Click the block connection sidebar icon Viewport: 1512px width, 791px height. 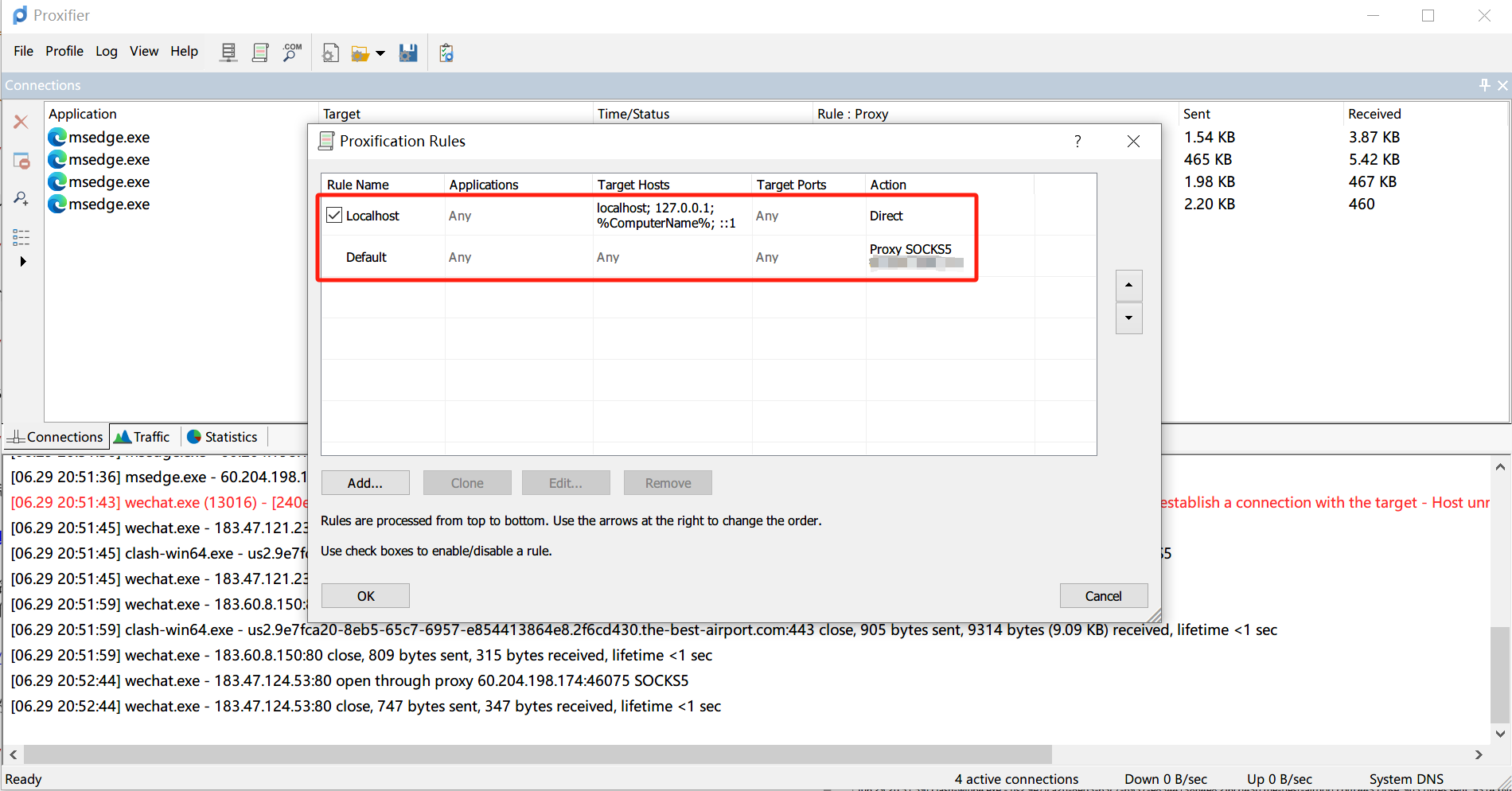(x=21, y=161)
